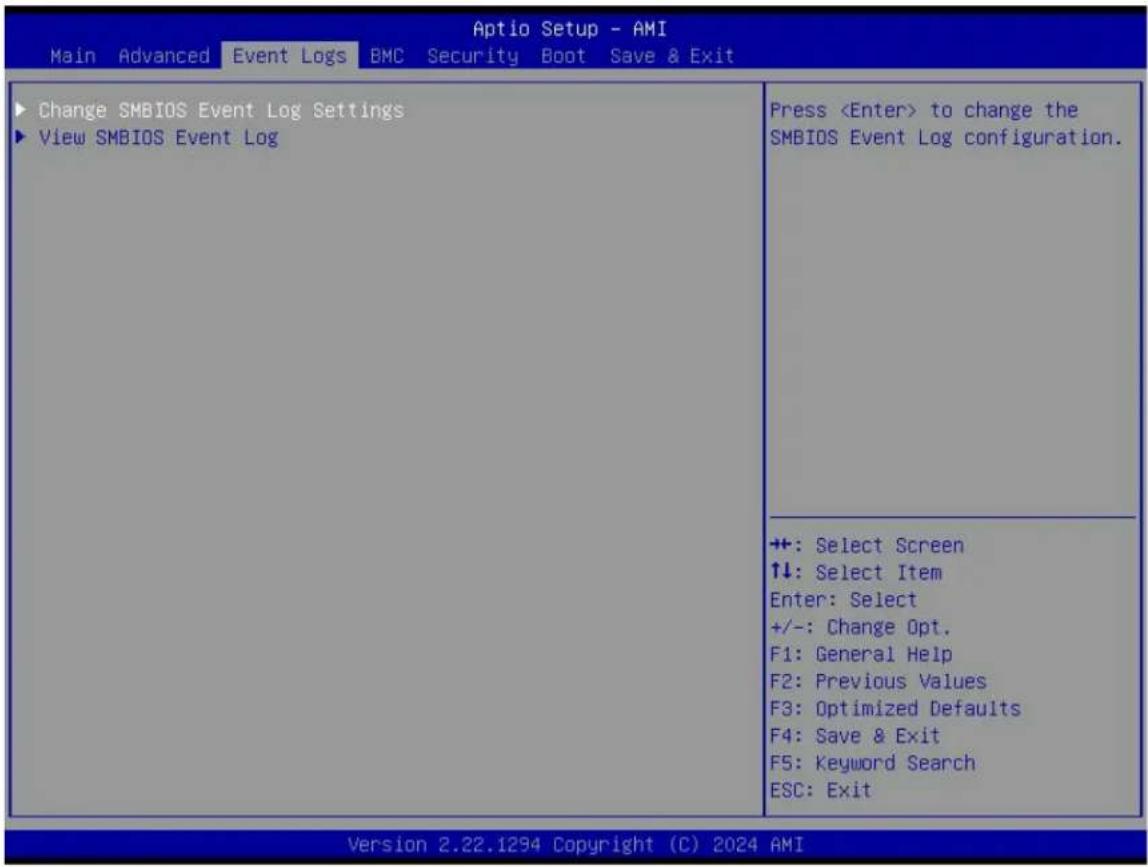Go to the BMC tab
This screenshot has height=867, width=1148.
point(387,56)
